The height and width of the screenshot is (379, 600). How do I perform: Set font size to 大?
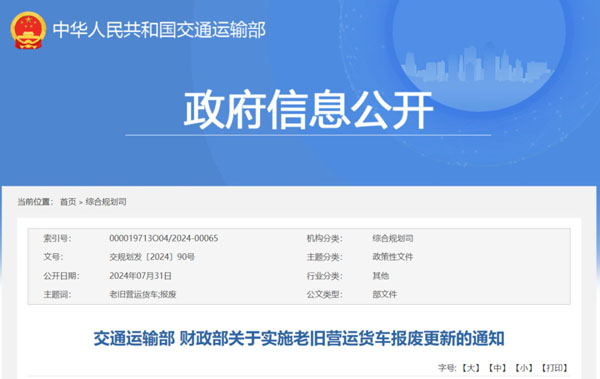coord(471,368)
